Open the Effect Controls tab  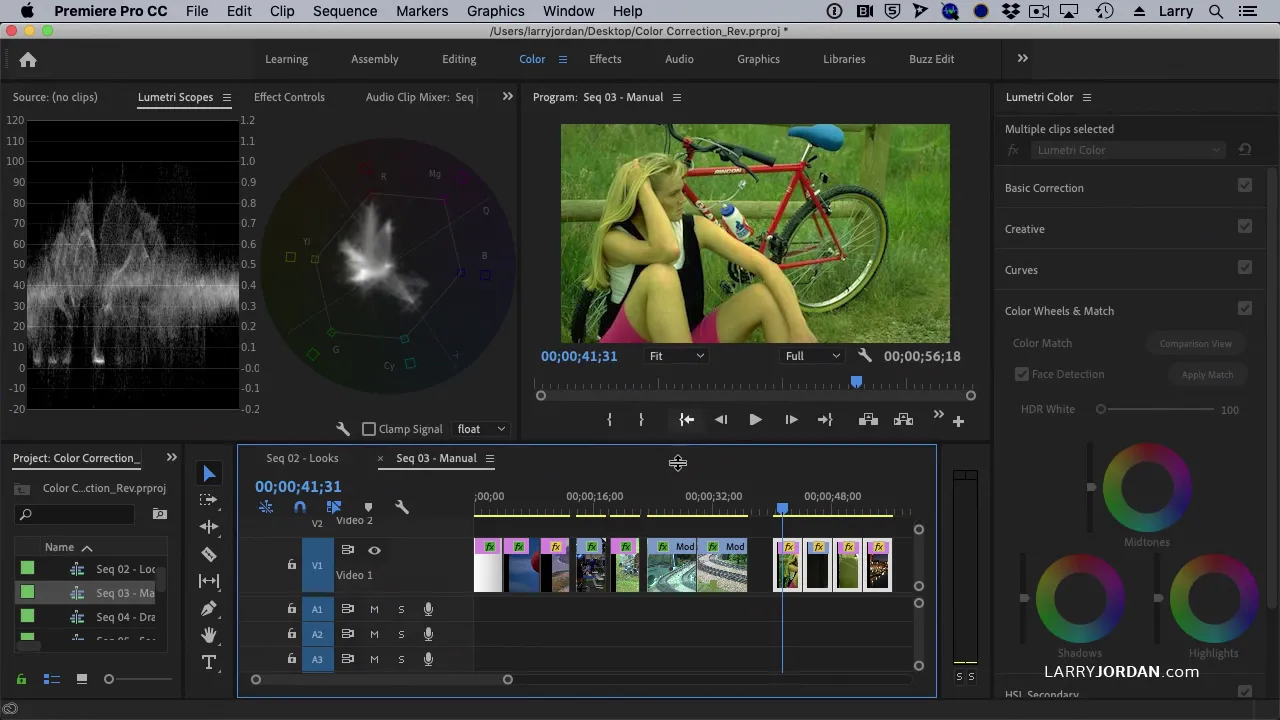(289, 97)
